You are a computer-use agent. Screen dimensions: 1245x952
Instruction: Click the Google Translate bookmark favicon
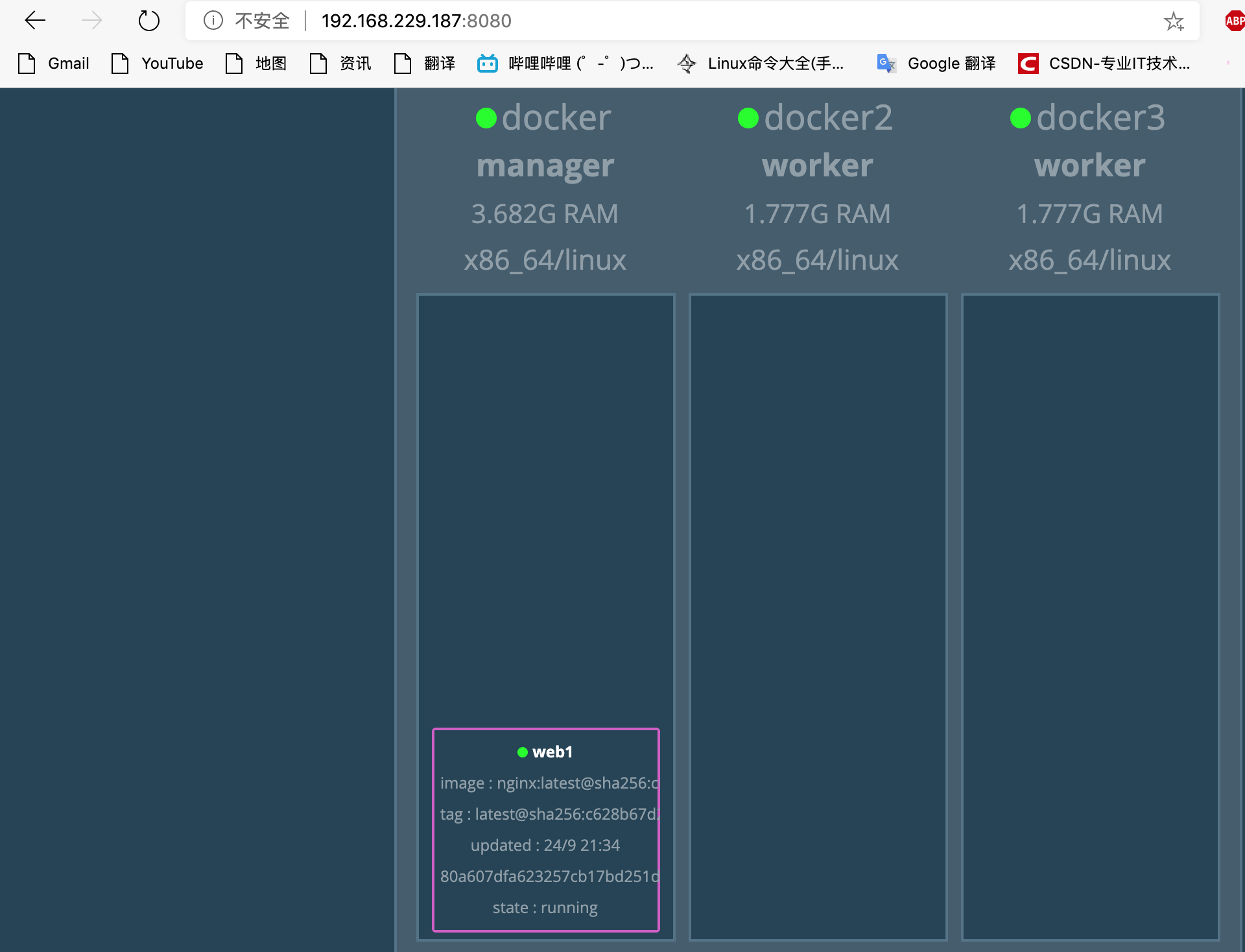click(886, 63)
